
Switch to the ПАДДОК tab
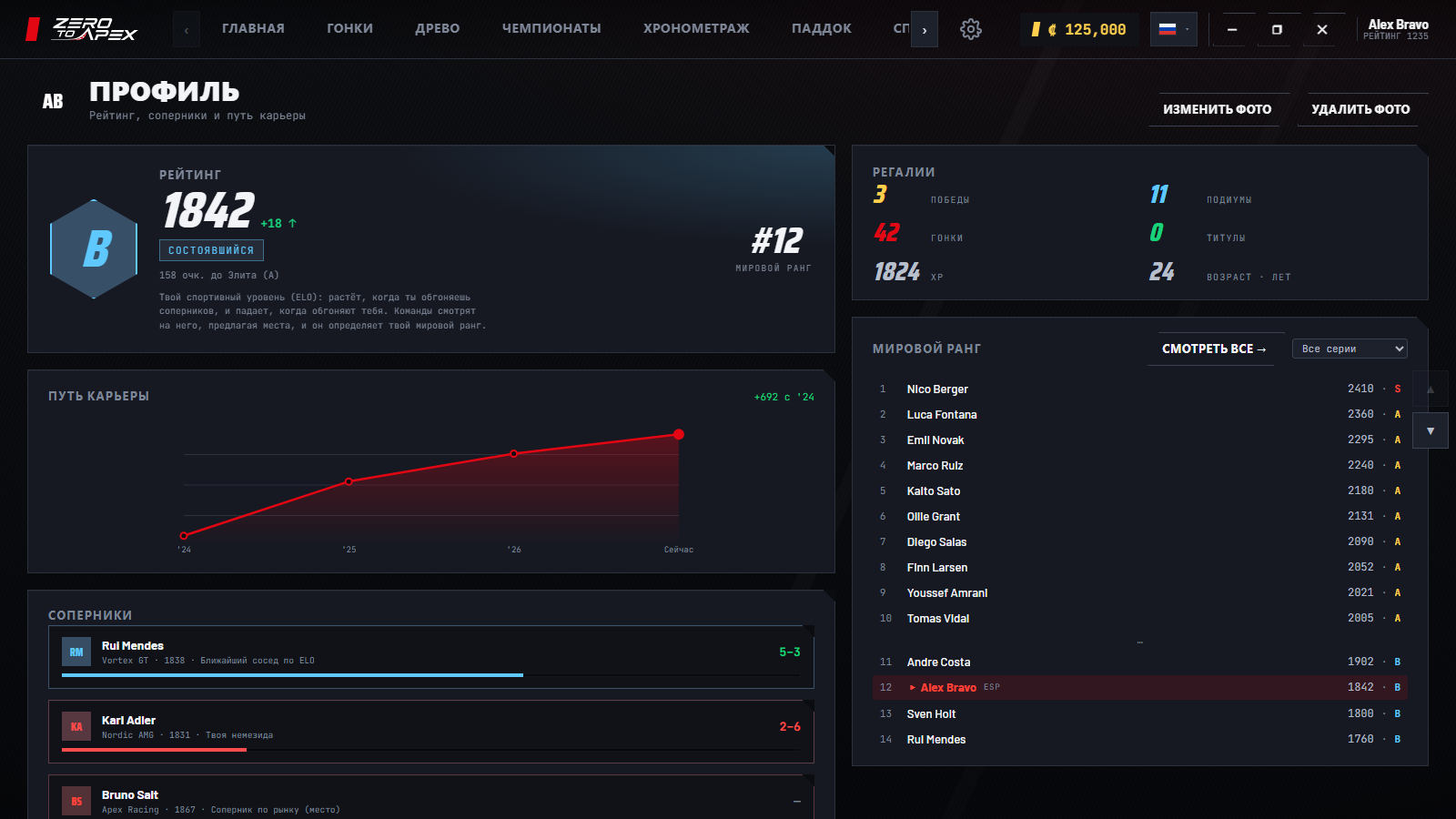tap(822, 29)
